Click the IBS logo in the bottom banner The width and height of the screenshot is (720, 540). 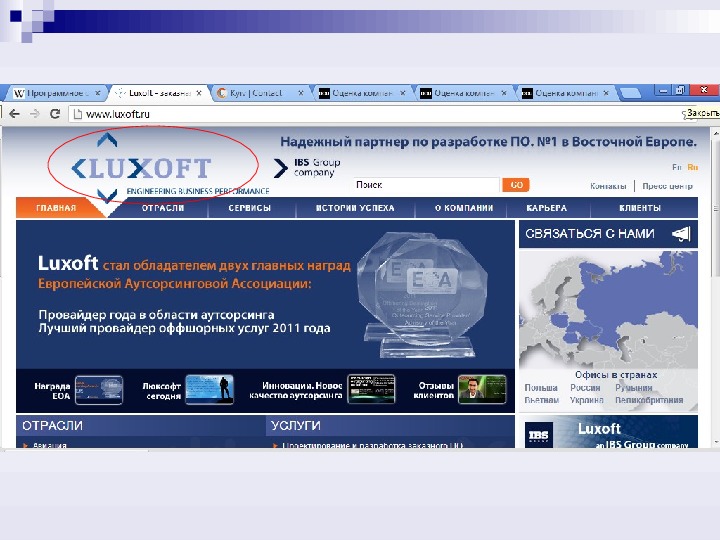(x=539, y=434)
